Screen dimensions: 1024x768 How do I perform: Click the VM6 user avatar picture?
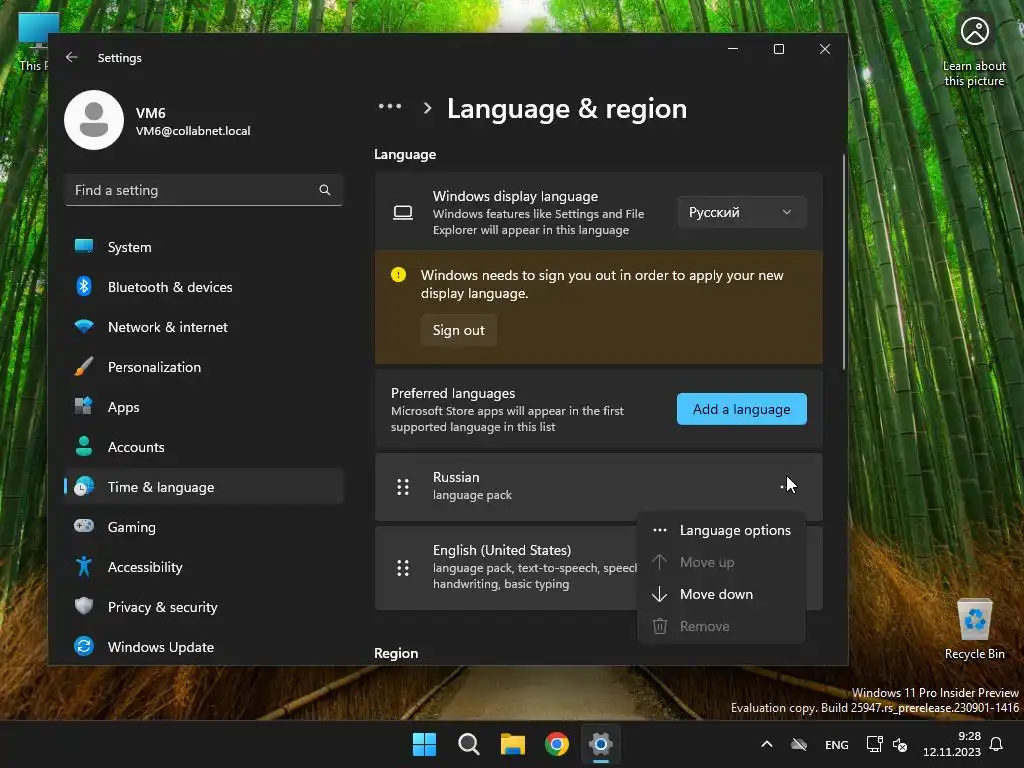[94, 120]
